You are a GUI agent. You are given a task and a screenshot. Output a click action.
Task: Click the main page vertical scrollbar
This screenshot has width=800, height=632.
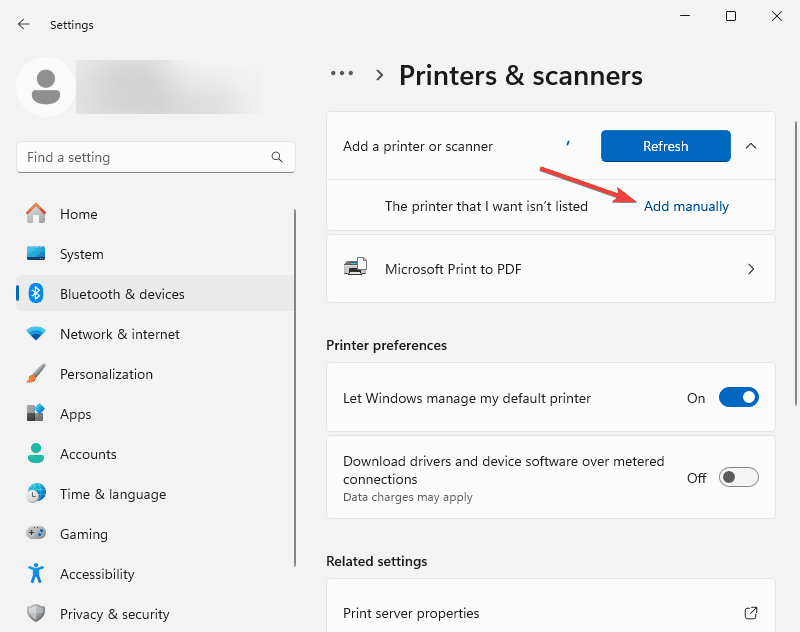tap(795, 263)
